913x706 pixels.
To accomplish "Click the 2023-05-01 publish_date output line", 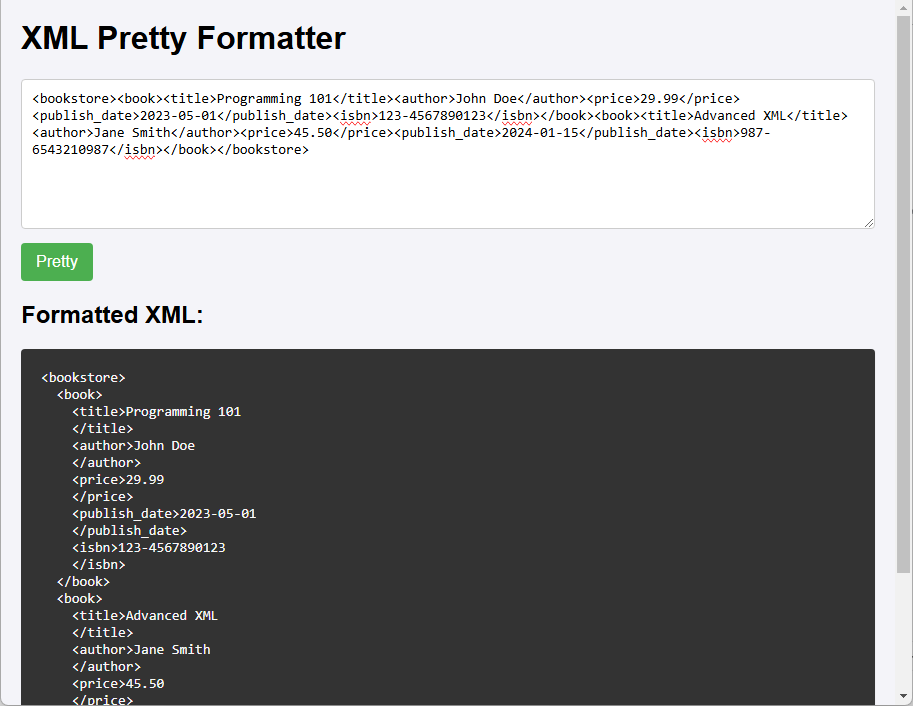I will click(x=164, y=513).
